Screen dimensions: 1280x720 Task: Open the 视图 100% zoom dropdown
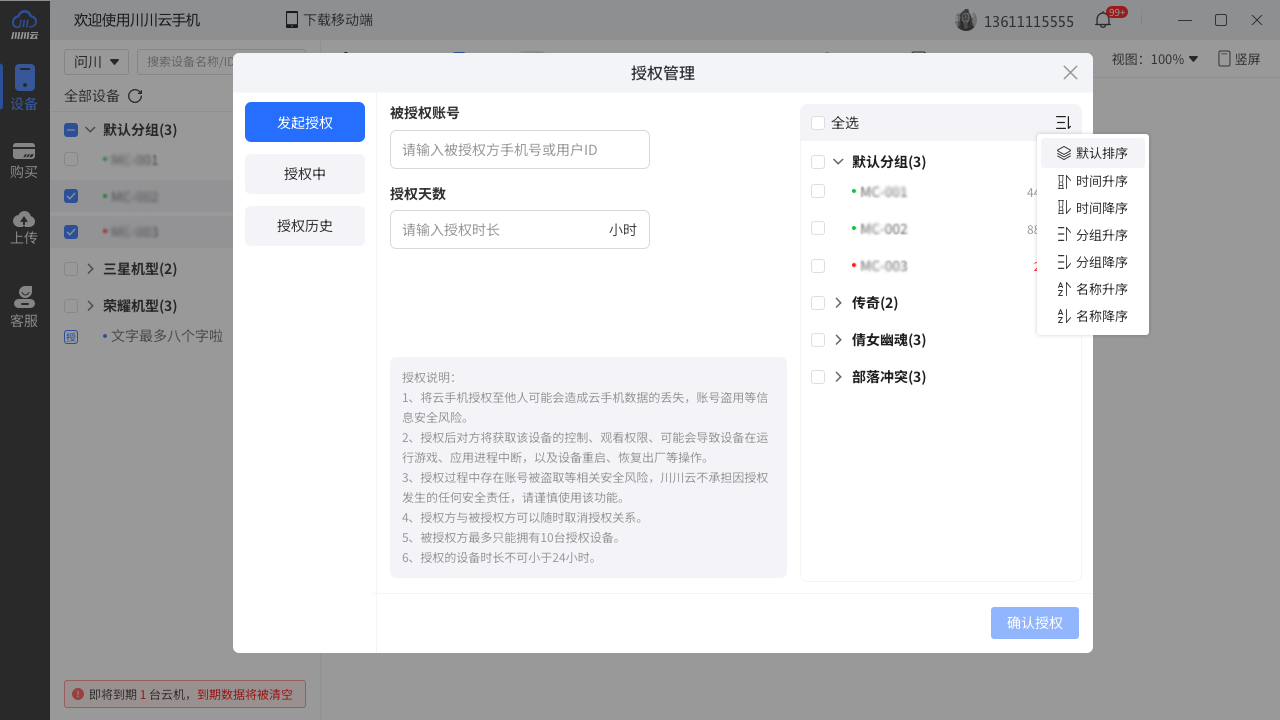(1154, 59)
